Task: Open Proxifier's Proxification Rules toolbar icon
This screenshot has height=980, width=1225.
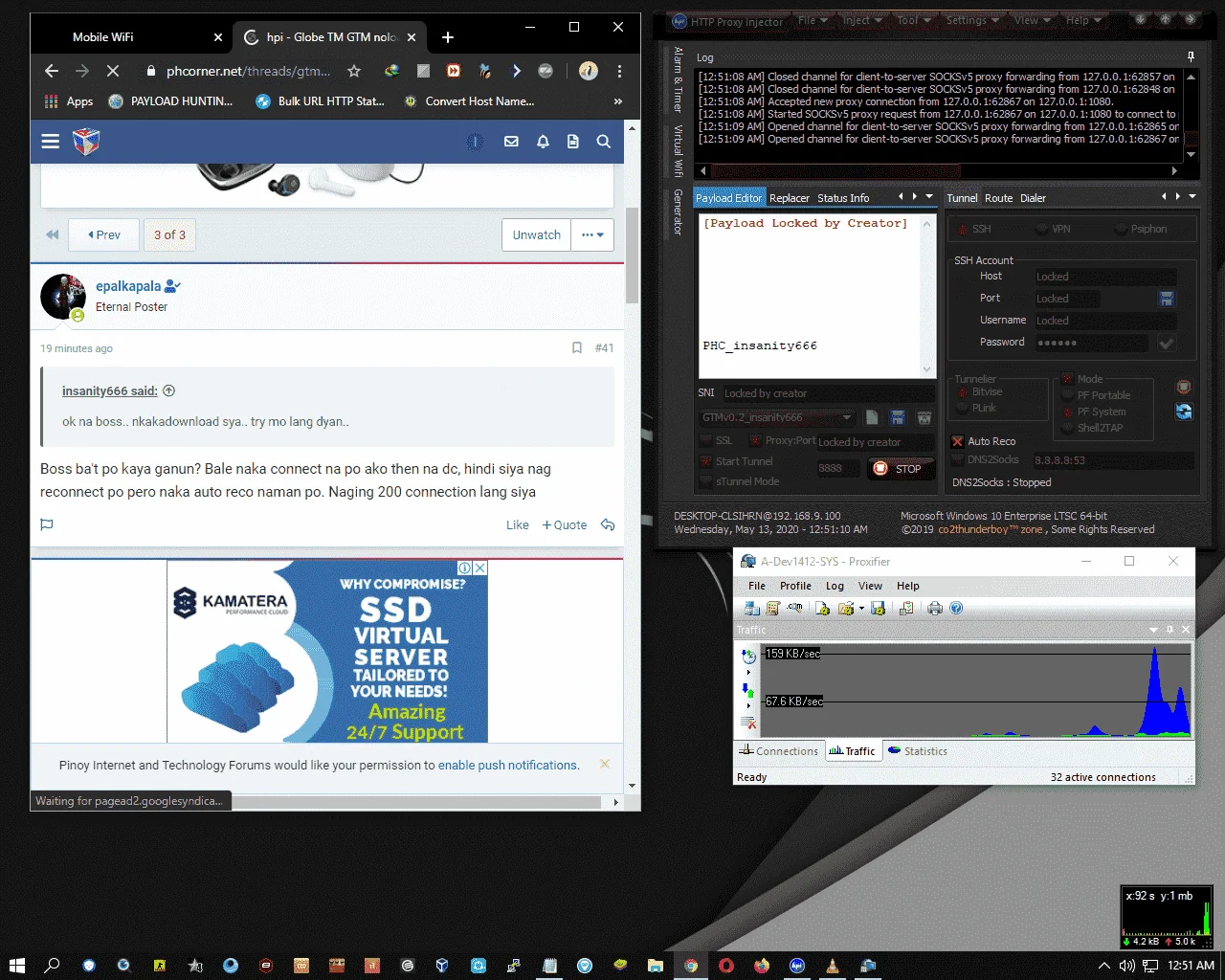Action: pyautogui.click(x=773, y=608)
